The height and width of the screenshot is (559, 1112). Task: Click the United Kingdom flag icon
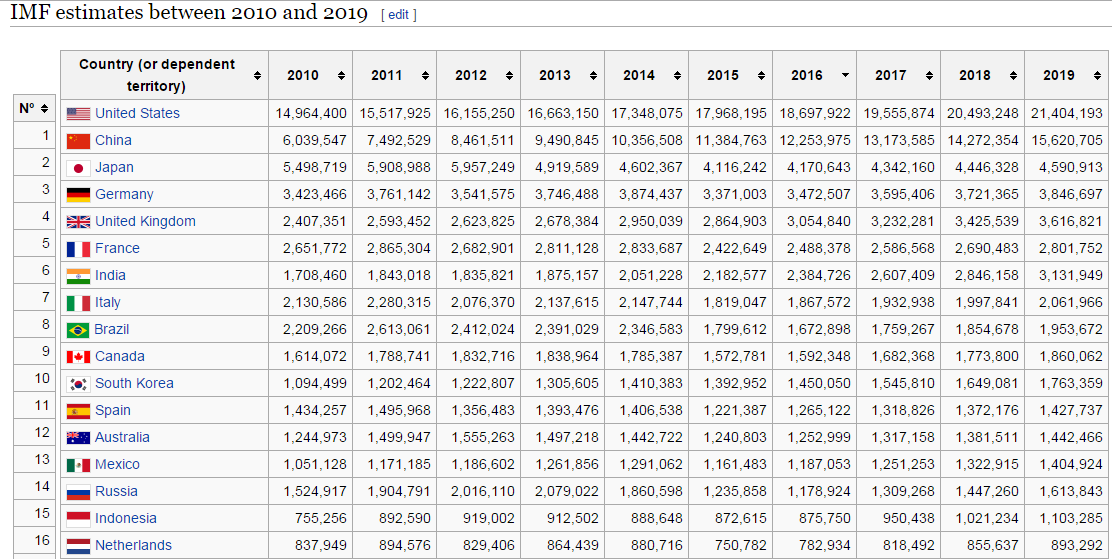pos(78,221)
